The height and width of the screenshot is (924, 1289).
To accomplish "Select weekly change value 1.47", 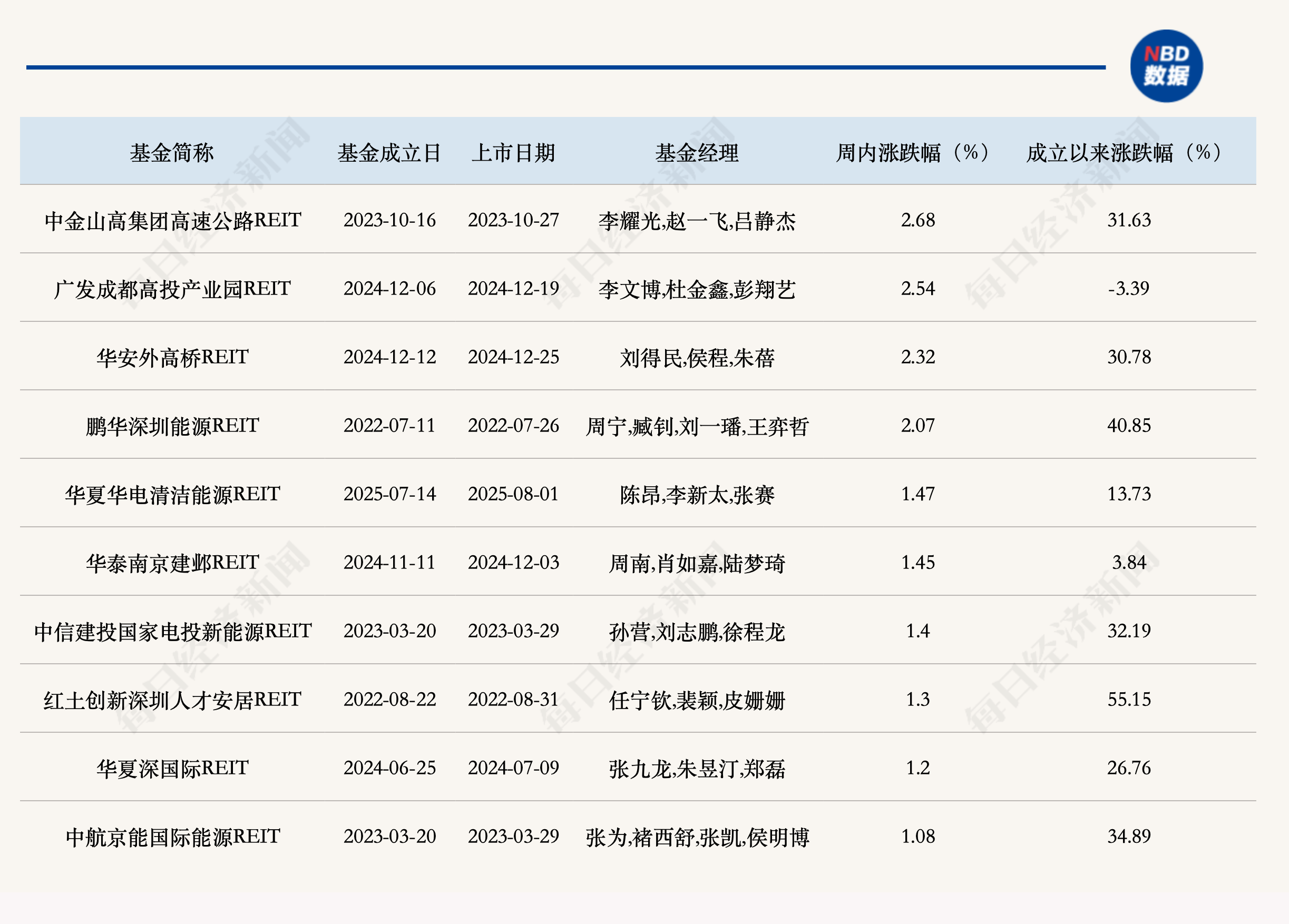I will tap(918, 494).
